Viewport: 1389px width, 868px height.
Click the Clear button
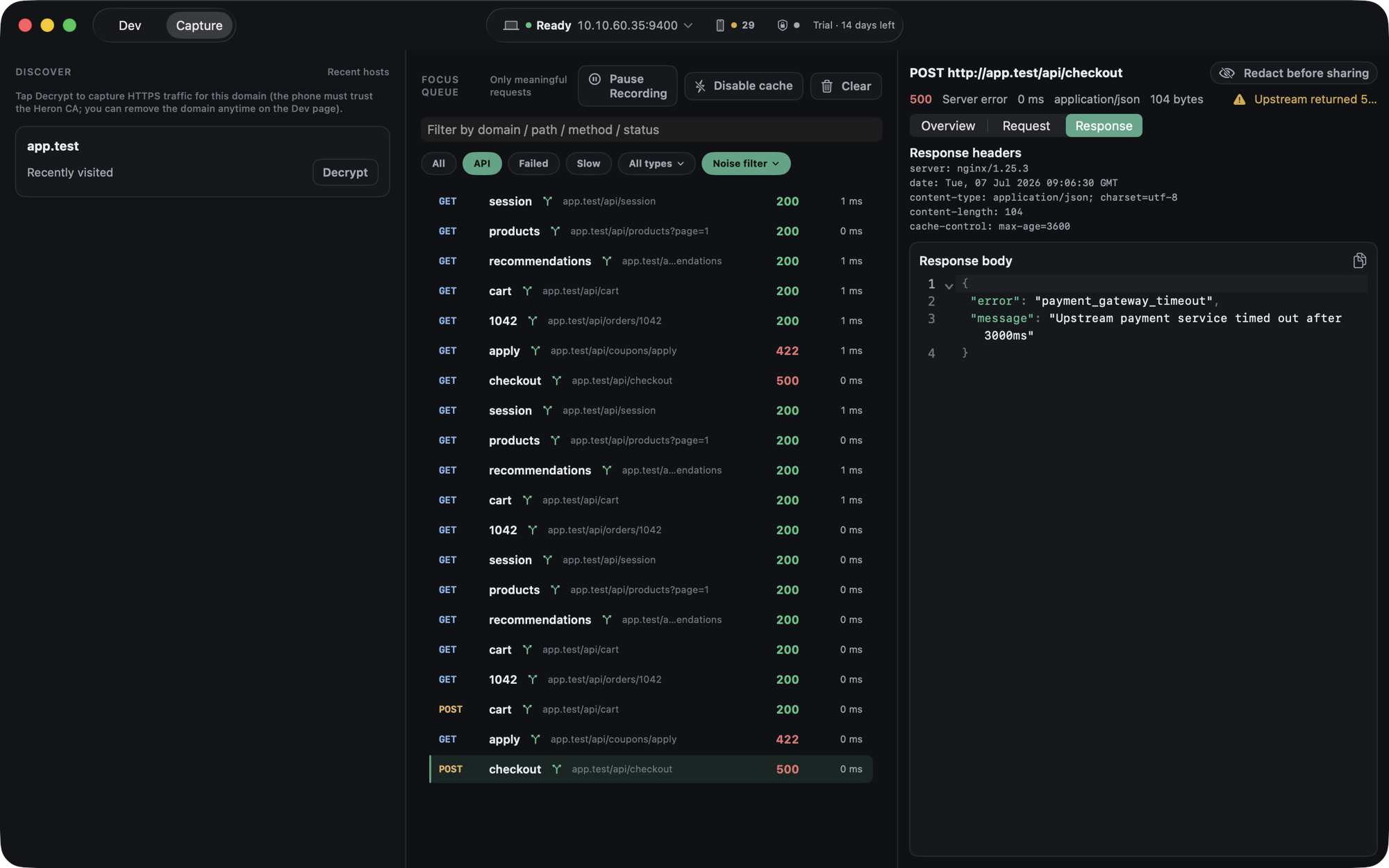pyautogui.click(x=846, y=86)
